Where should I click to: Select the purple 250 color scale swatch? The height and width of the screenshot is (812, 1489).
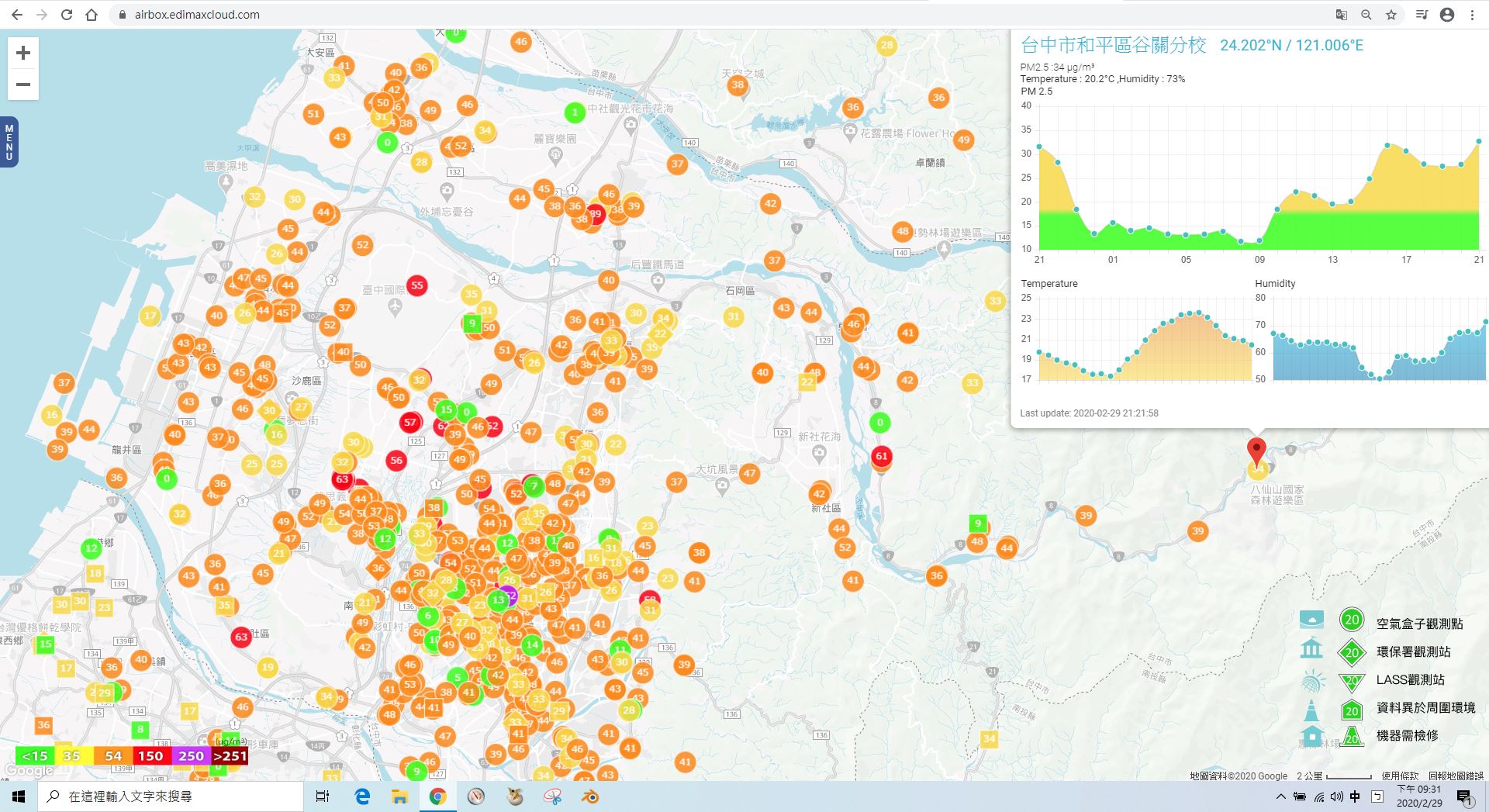[x=190, y=755]
